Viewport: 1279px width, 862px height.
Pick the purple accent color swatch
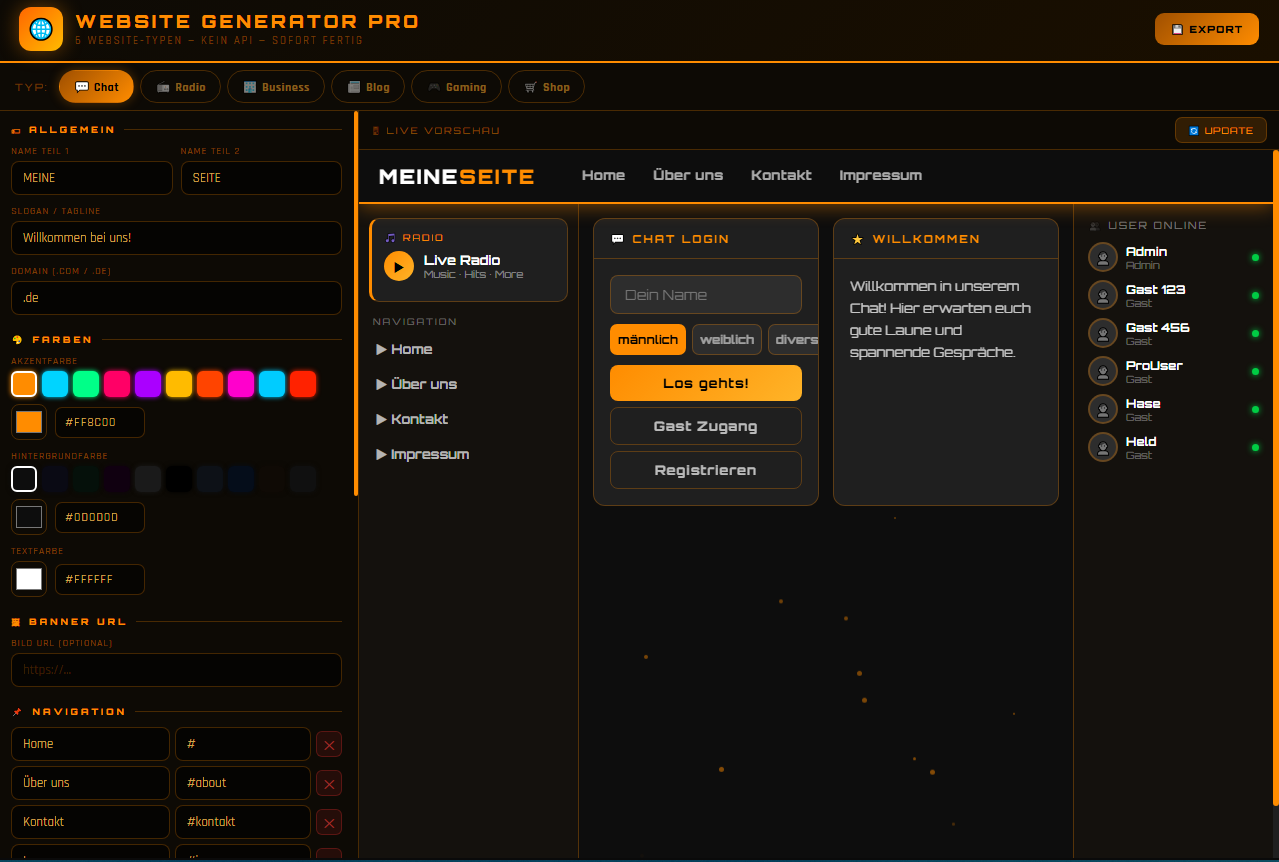tap(148, 384)
